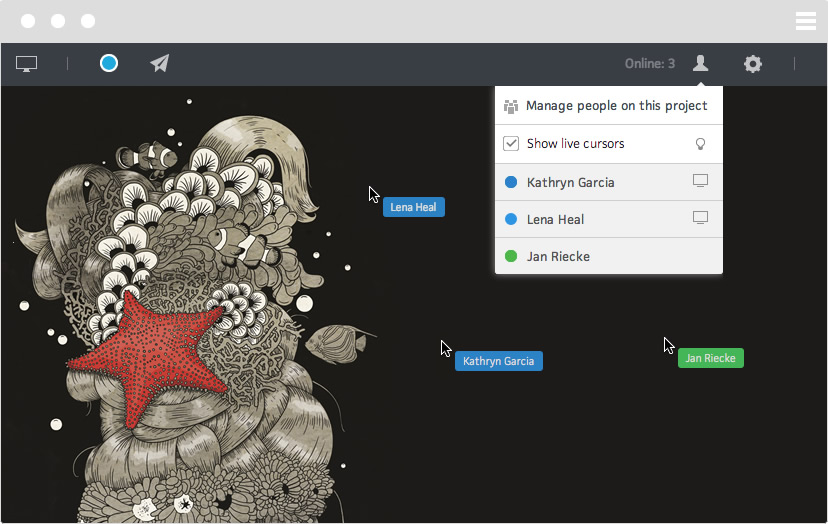This screenshot has width=828, height=524.
Task: Click the Online: 3 status text
Action: 650,64
